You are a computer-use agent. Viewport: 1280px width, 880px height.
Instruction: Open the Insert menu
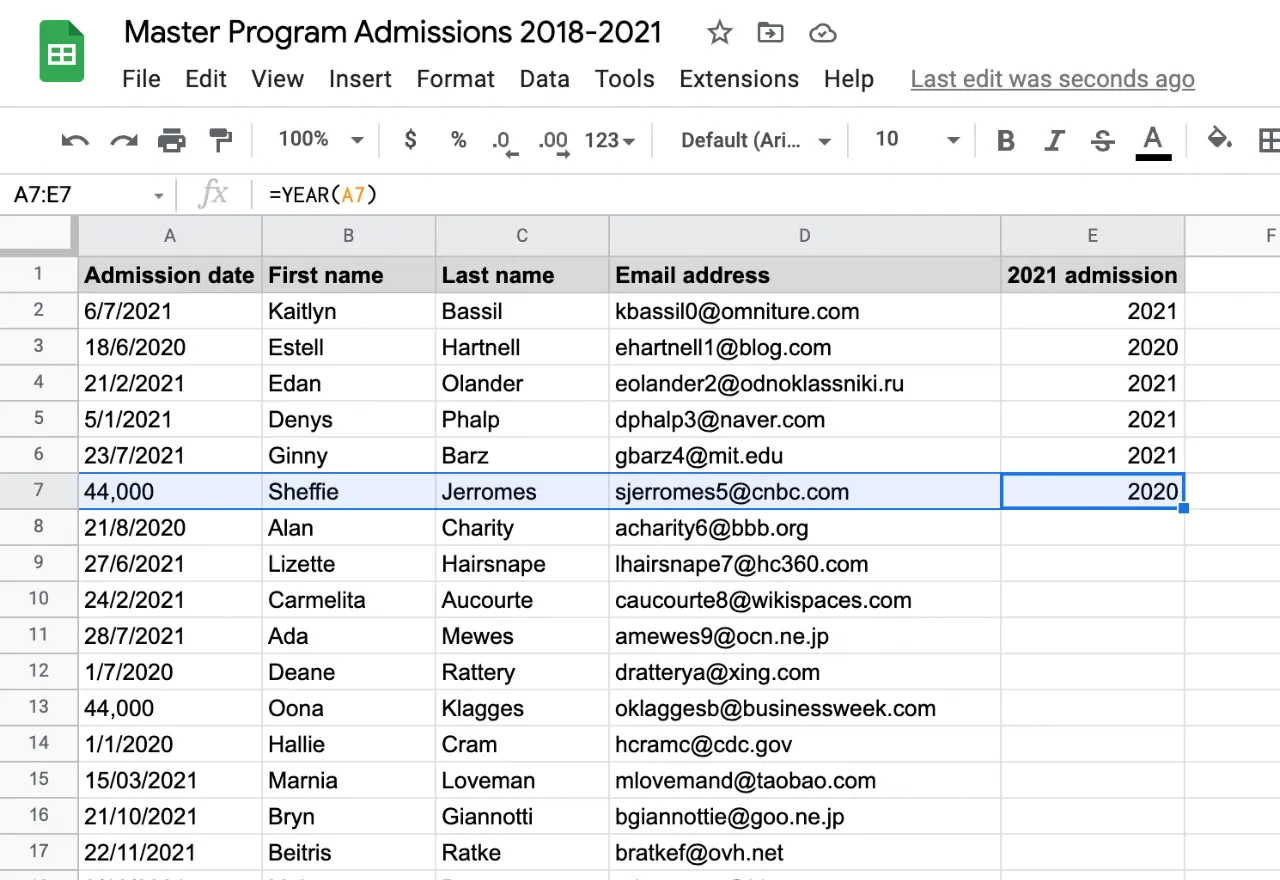[x=360, y=79]
